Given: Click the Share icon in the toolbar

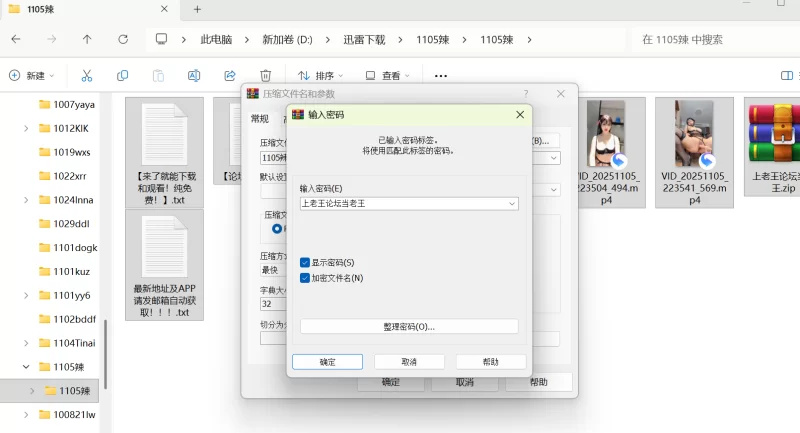Looking at the screenshot, I should (x=230, y=75).
